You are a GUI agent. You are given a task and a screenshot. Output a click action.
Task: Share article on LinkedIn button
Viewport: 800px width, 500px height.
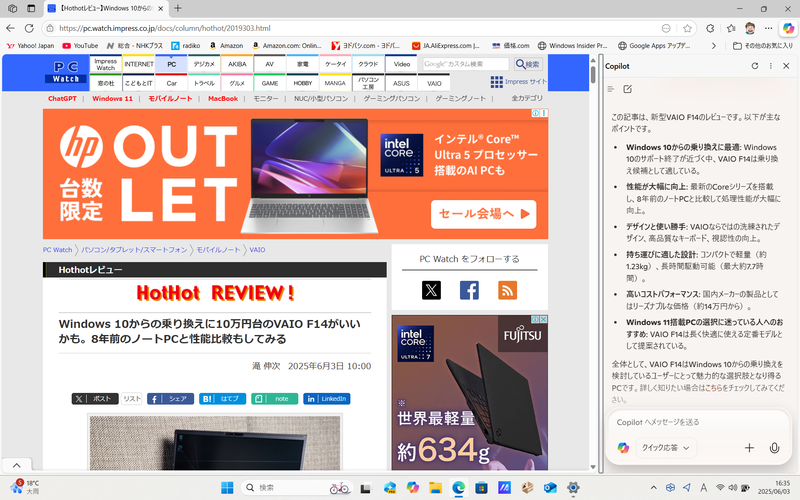coord(327,398)
